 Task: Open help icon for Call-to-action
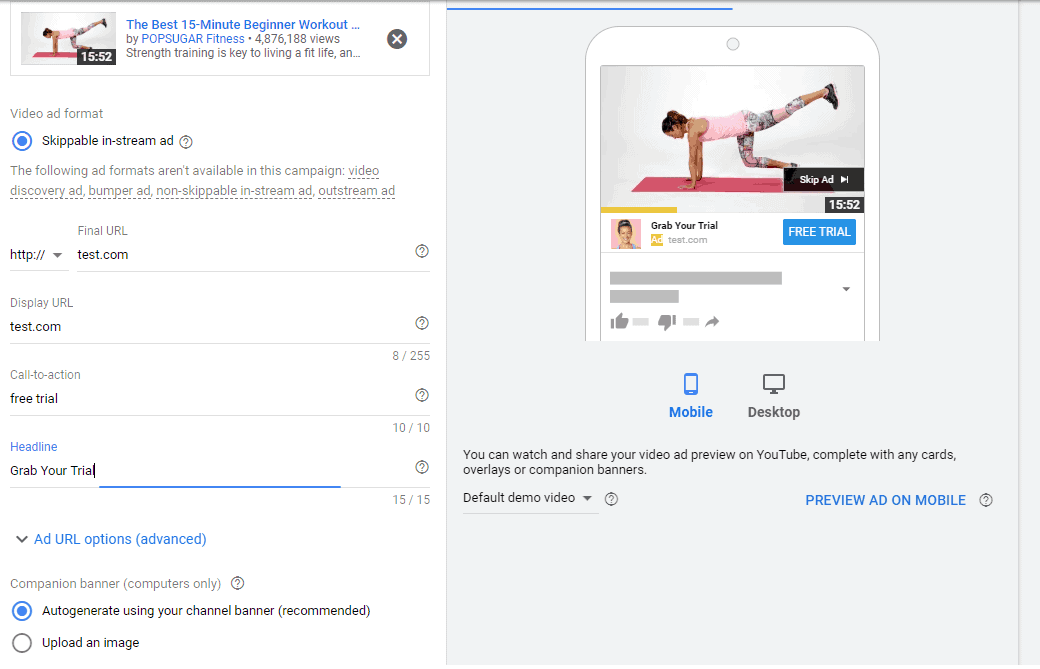coord(422,395)
